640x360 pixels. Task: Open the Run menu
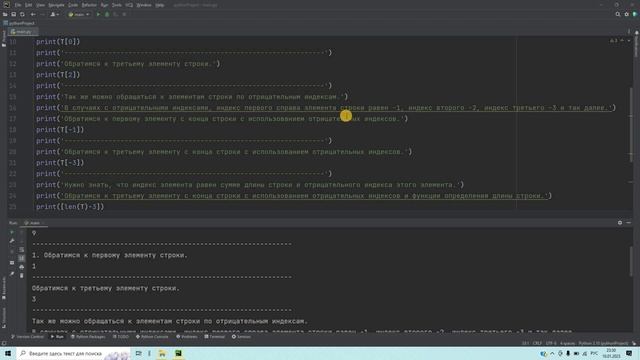click(x=104, y=5)
